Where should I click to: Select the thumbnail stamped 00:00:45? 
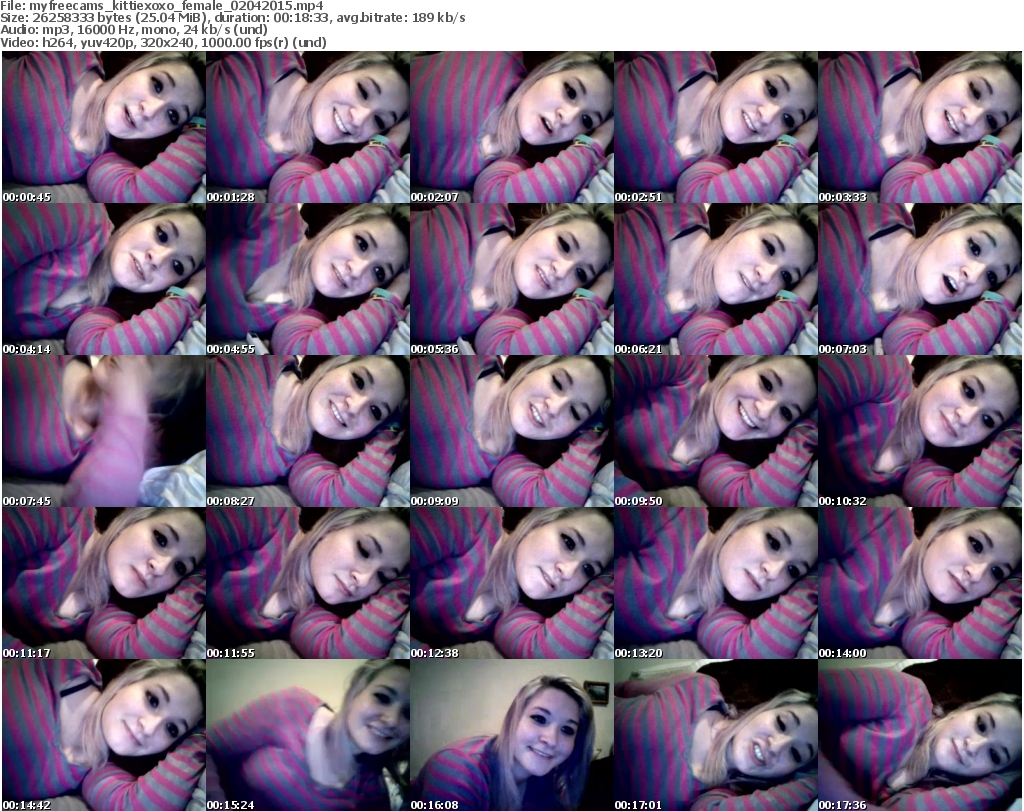tap(104, 127)
